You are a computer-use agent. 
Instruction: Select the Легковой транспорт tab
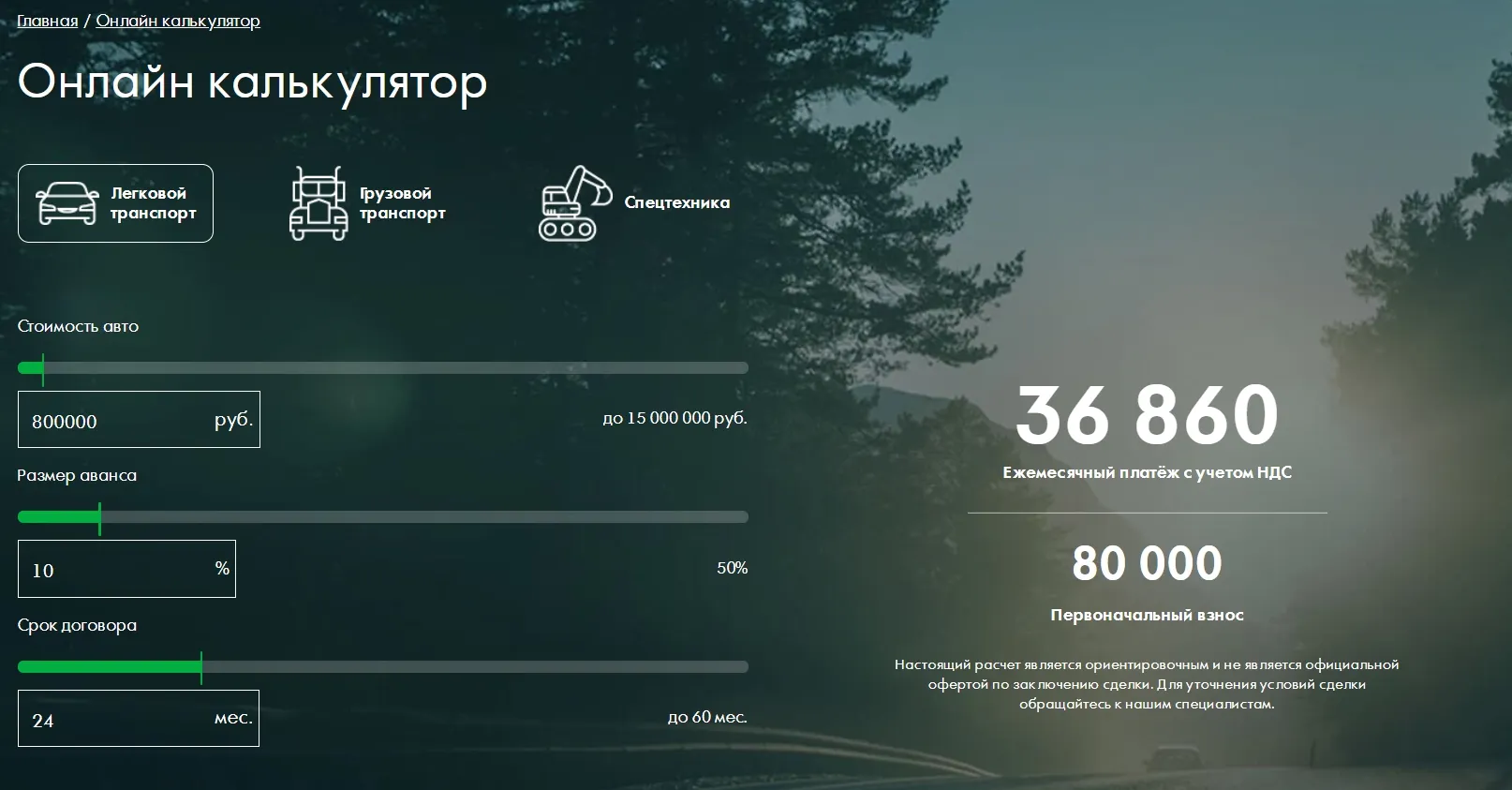[115, 203]
